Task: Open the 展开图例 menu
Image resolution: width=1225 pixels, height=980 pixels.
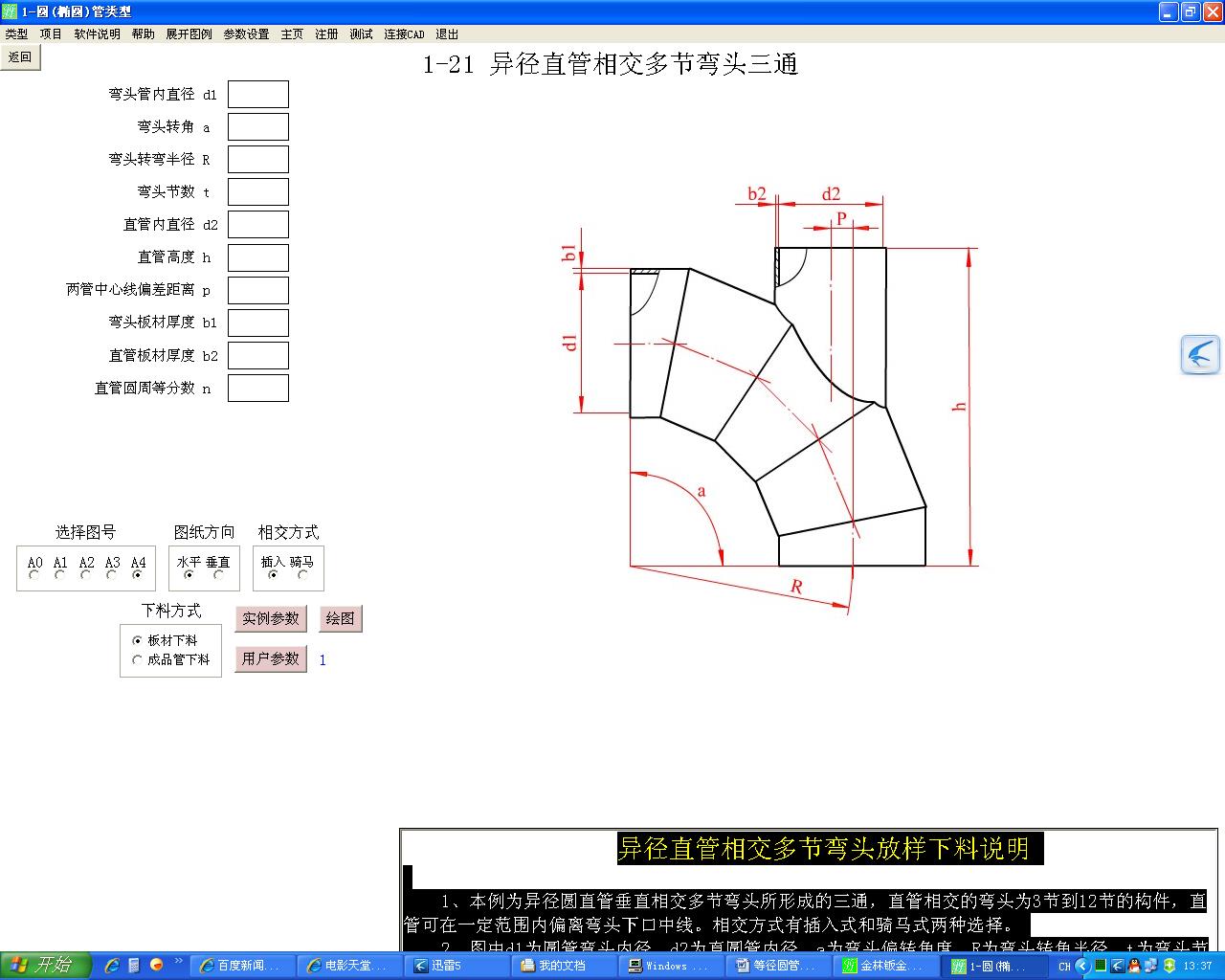Action: (189, 33)
